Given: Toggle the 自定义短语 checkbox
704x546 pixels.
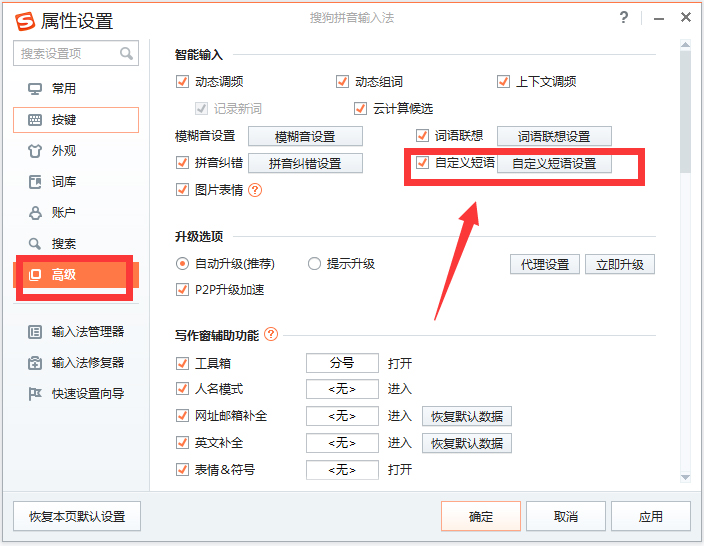Looking at the screenshot, I should (x=423, y=163).
